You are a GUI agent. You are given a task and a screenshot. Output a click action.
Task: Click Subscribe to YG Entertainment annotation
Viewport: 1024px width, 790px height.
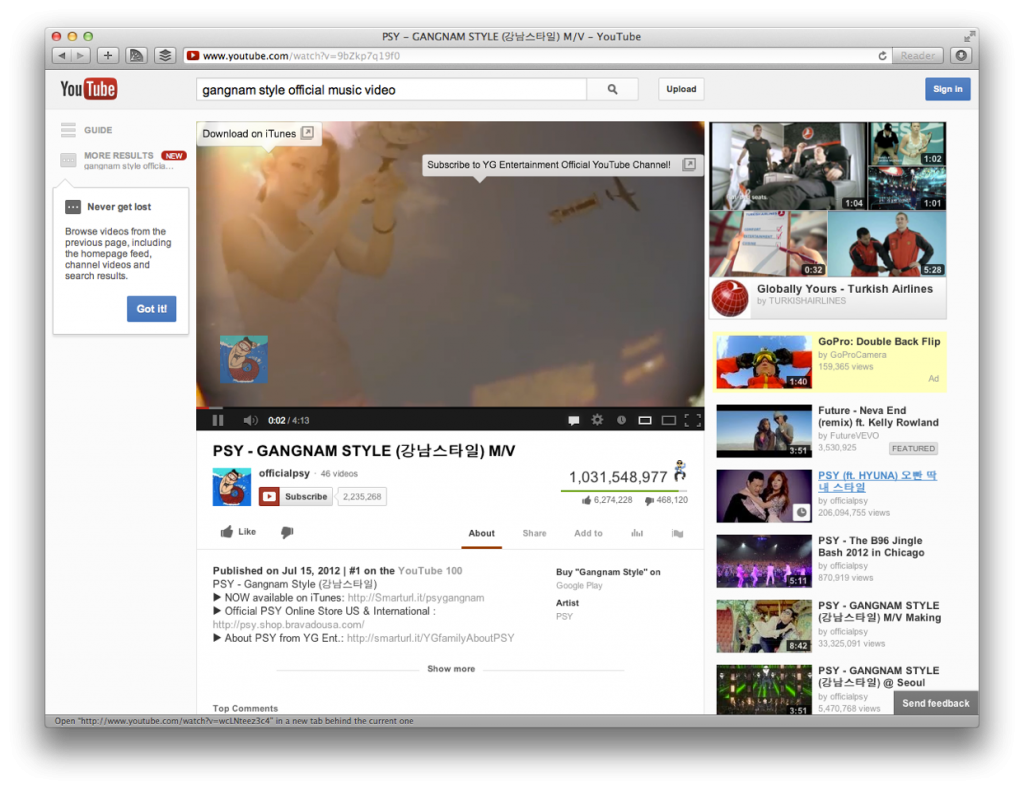click(x=560, y=165)
